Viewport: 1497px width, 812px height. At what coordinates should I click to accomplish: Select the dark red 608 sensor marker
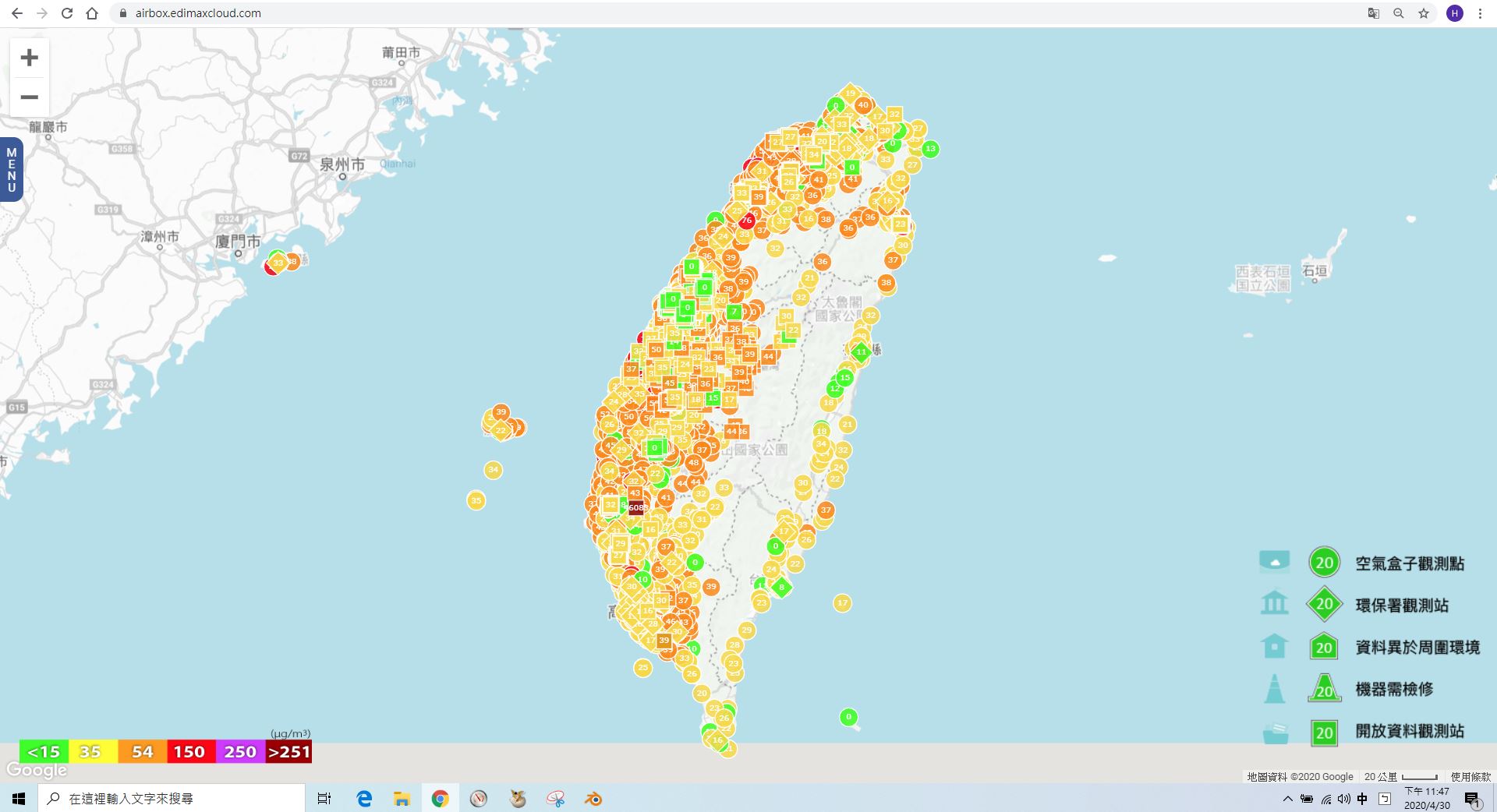[636, 507]
